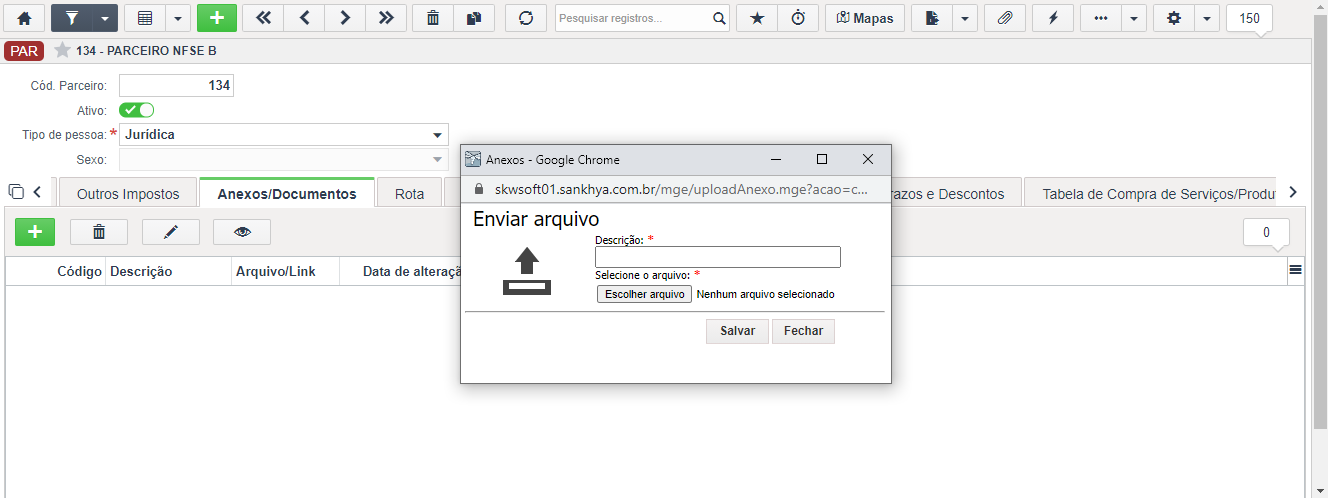
Task: Open attachments via paperclip icon
Action: [x=1005, y=18]
